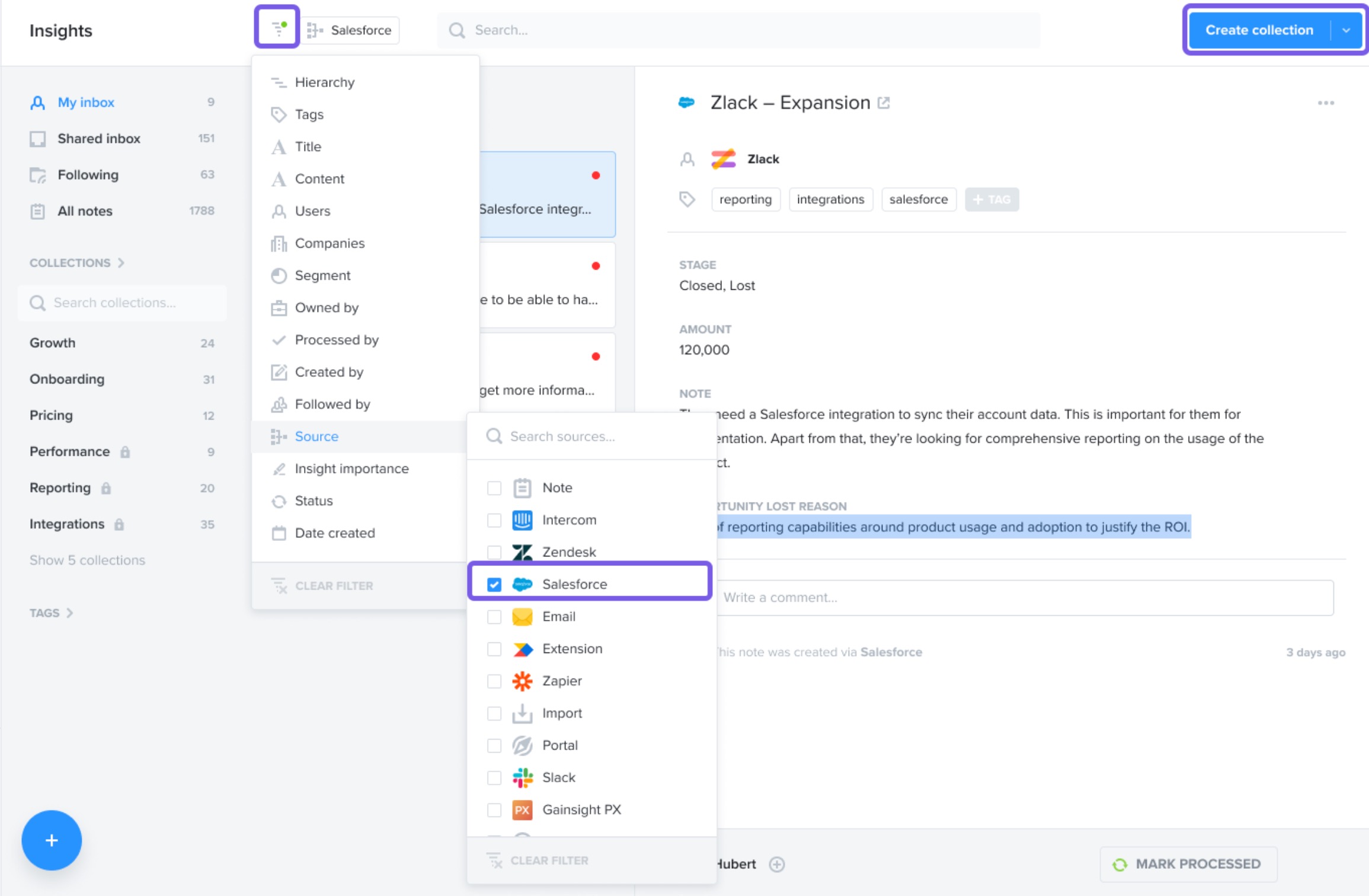Open the filter icon button
This screenshot has height=896, width=1369.
click(277, 28)
